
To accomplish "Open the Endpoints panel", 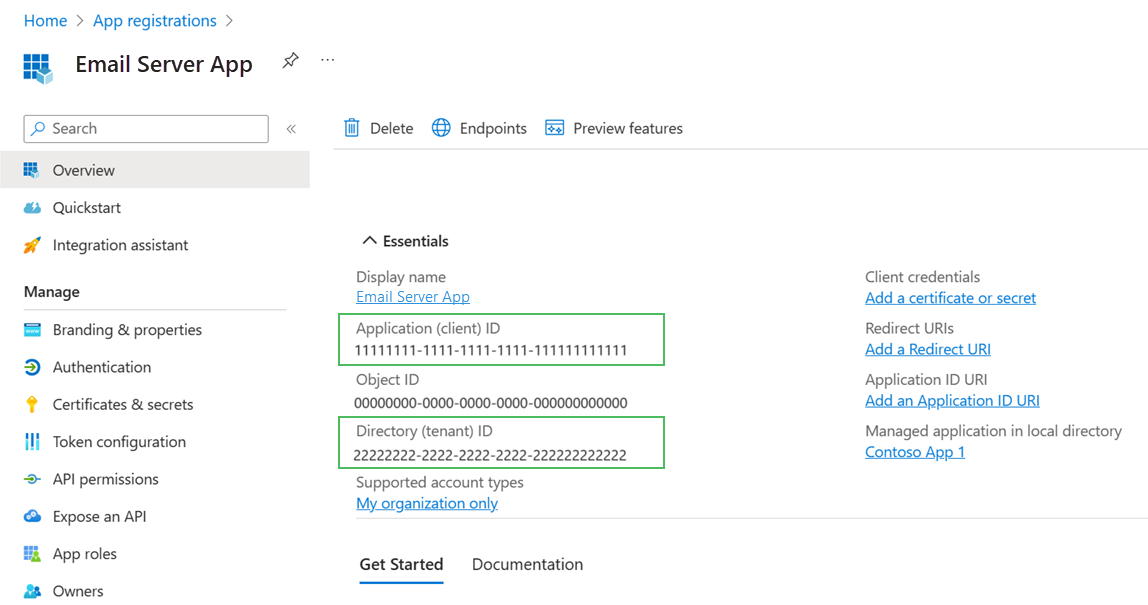I will tap(479, 128).
